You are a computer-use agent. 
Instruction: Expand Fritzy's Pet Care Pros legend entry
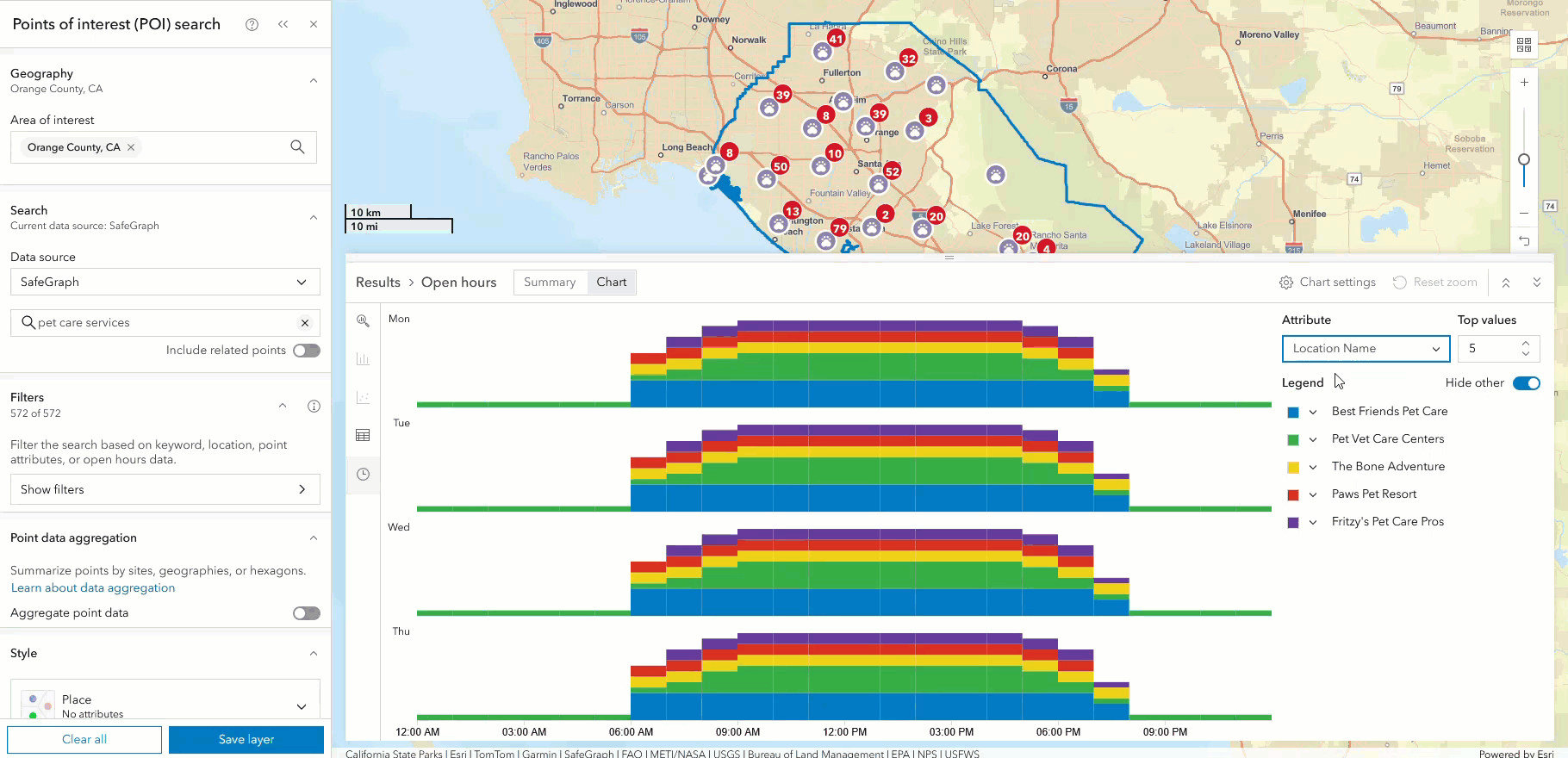click(1313, 523)
